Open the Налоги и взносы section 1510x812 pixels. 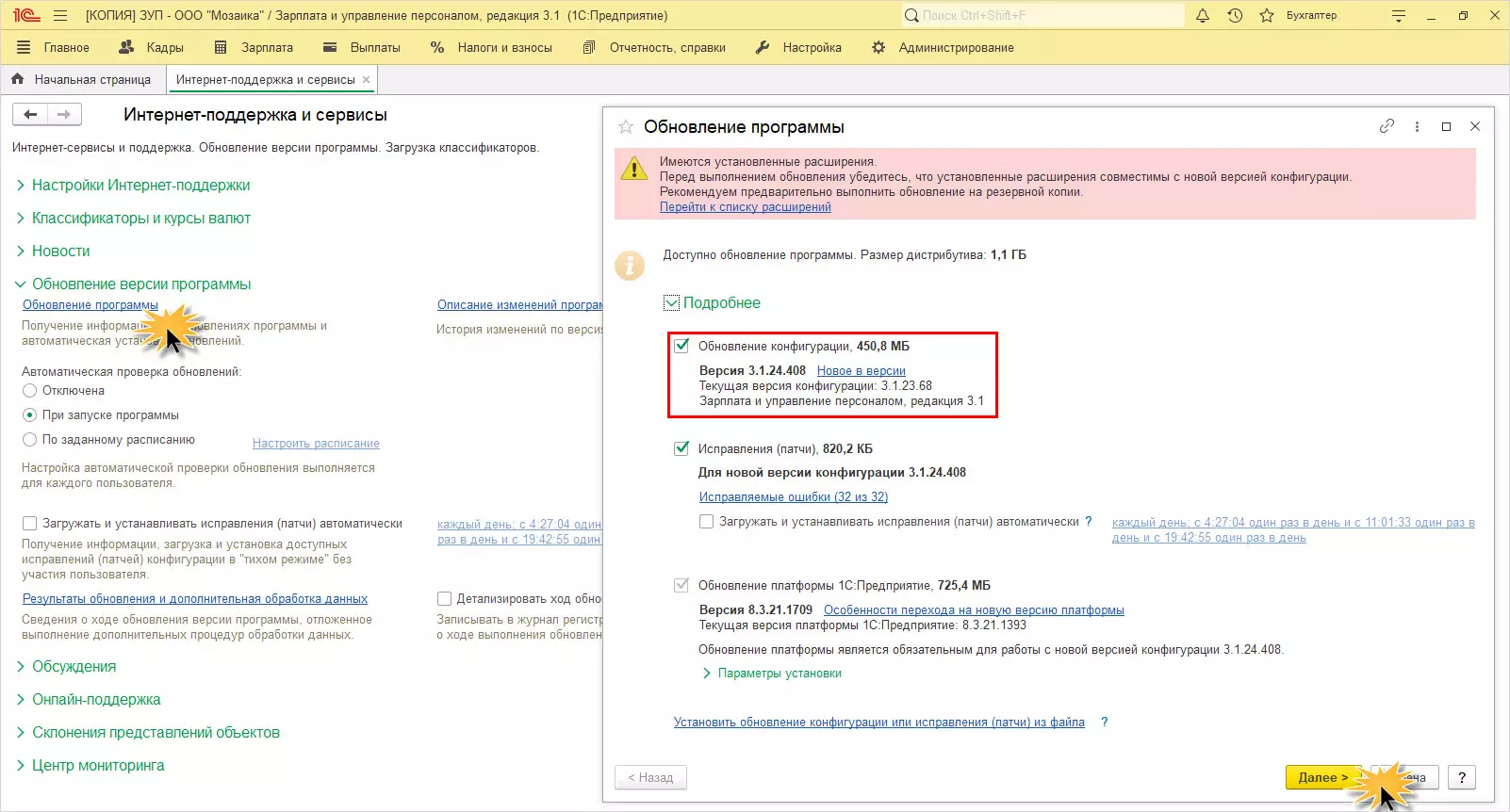pos(491,47)
